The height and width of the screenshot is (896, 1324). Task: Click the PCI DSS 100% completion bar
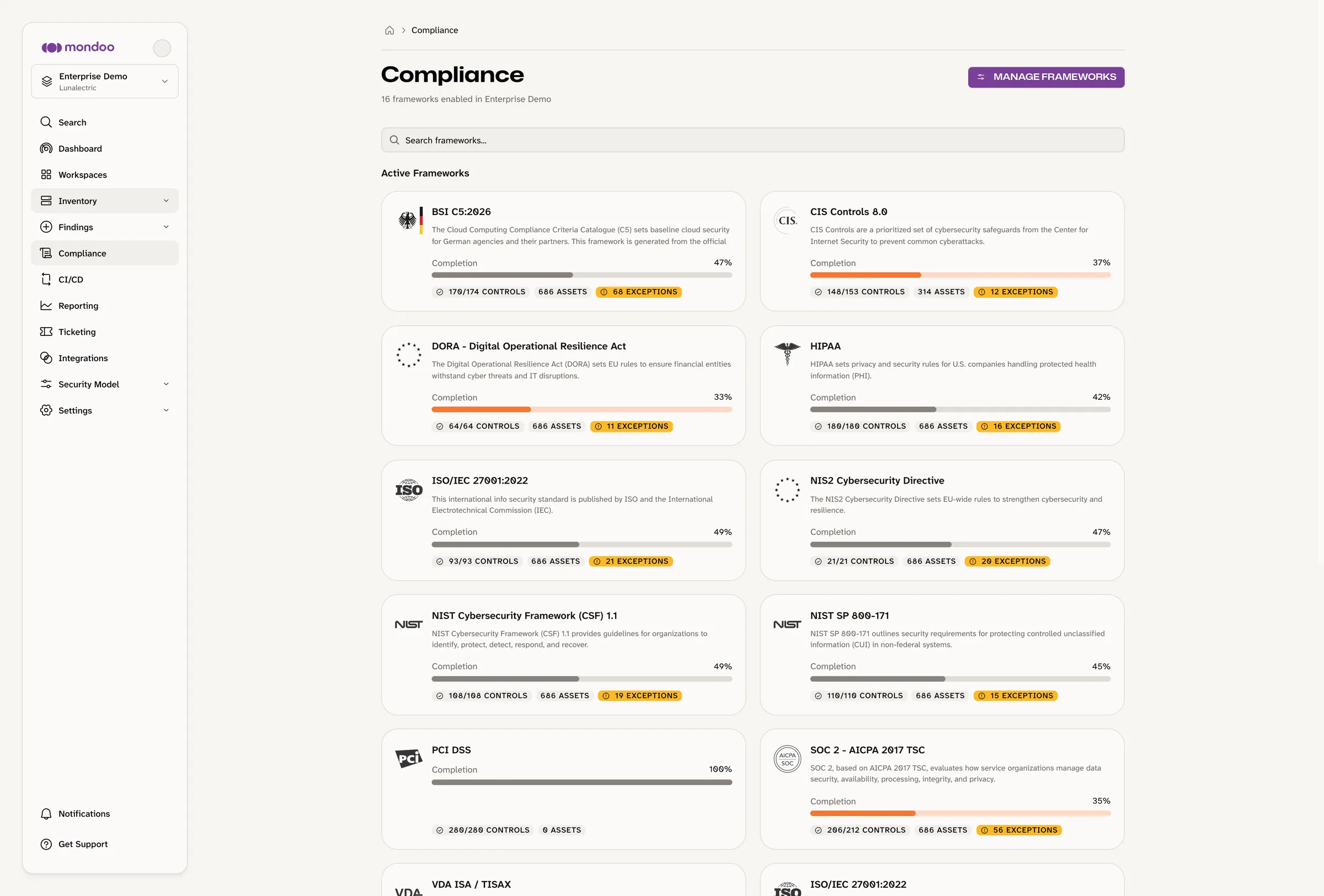click(x=581, y=783)
